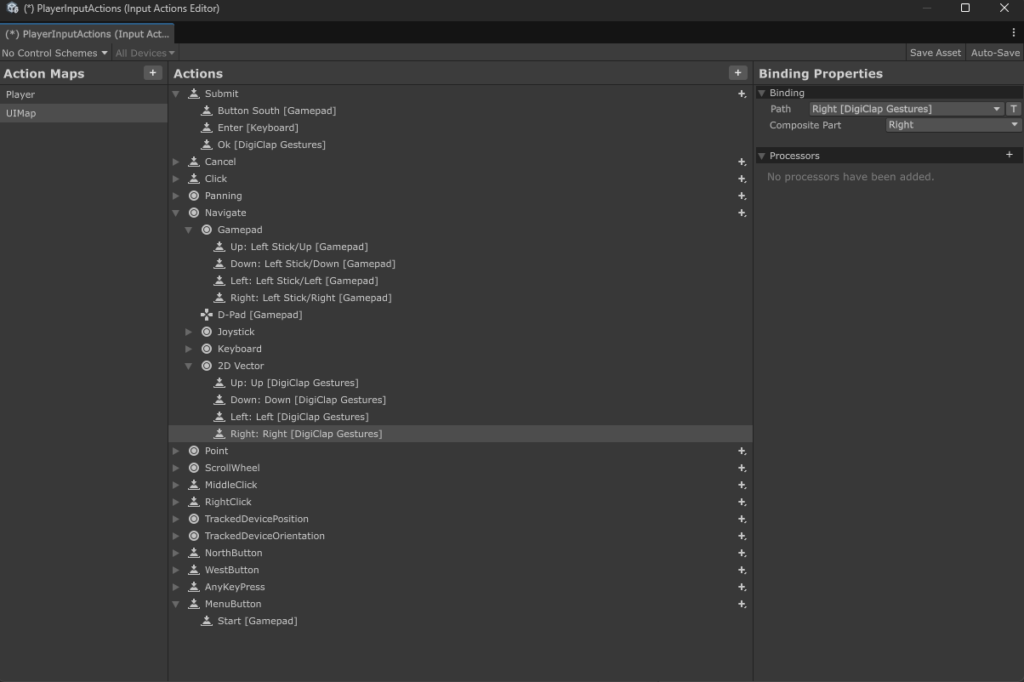Viewport: 1024px width, 682px height.
Task: Add a binding to the Navigate action
Action: pos(741,213)
